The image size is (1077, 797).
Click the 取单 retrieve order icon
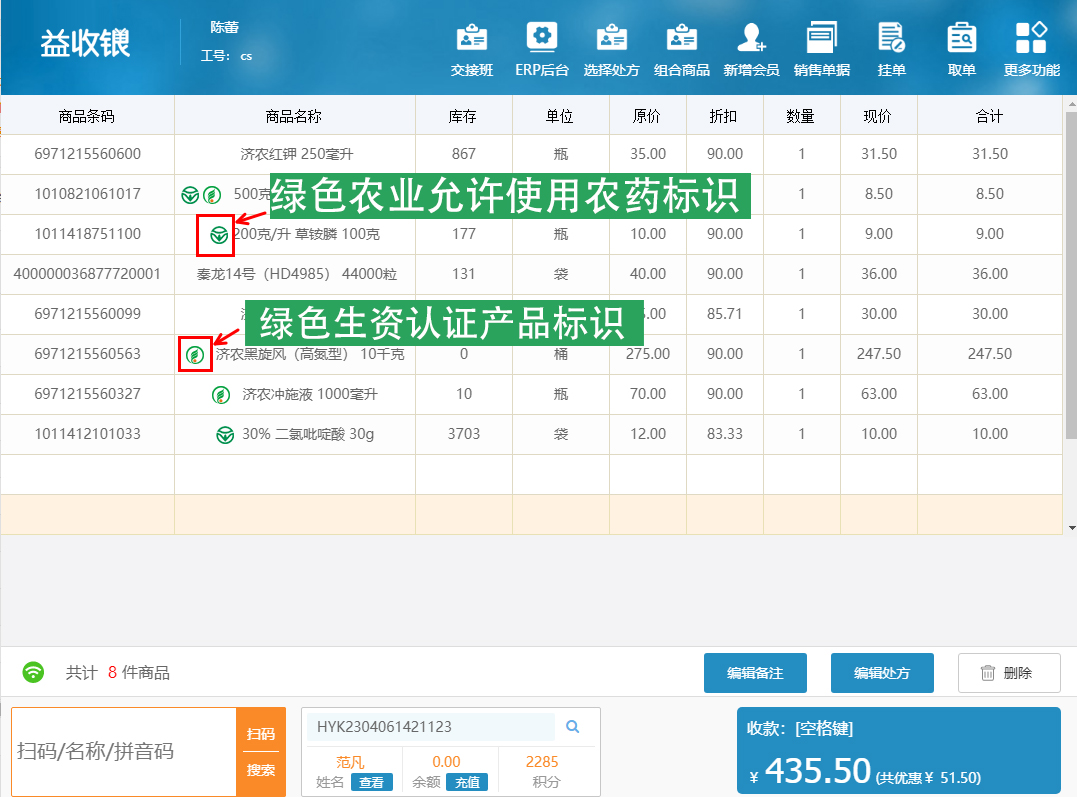961,50
